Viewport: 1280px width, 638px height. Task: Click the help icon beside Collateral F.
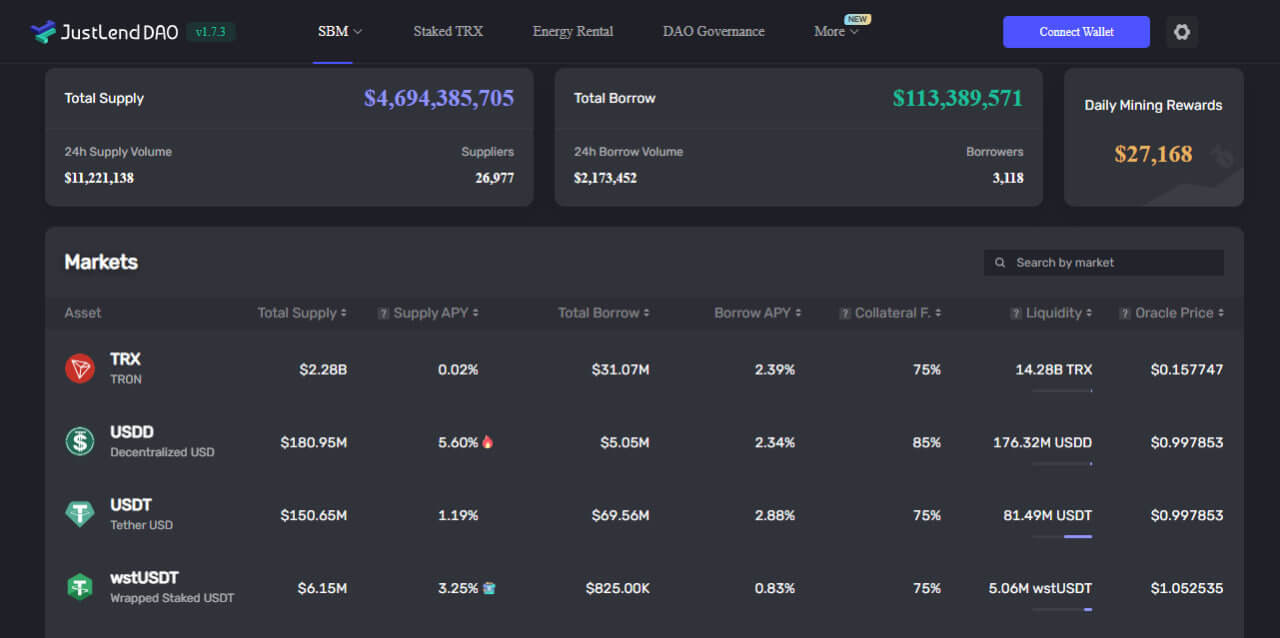[x=845, y=313]
